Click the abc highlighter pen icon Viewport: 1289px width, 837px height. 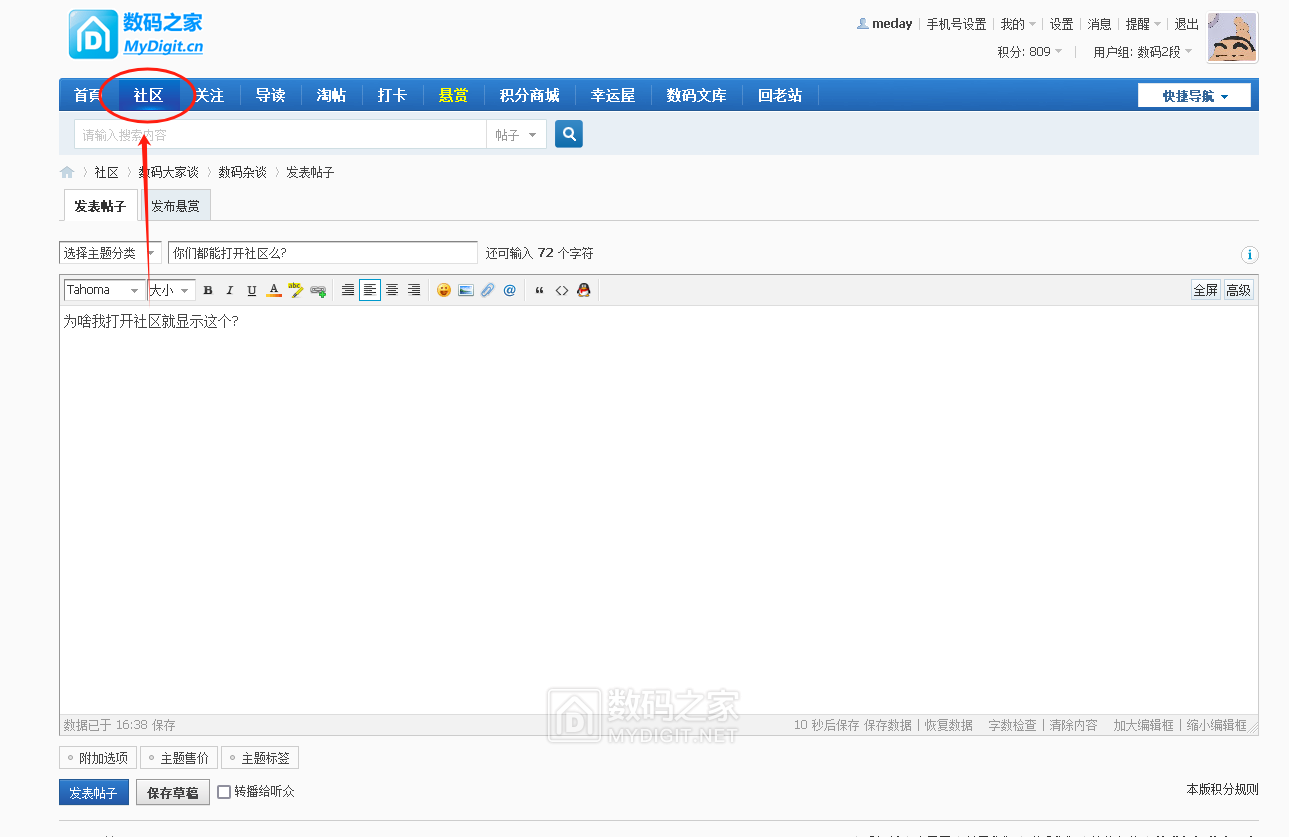pos(295,290)
